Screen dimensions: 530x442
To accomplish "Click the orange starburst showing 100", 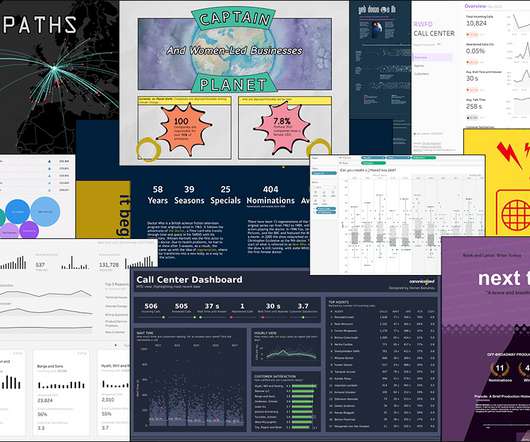I will 184,129.
